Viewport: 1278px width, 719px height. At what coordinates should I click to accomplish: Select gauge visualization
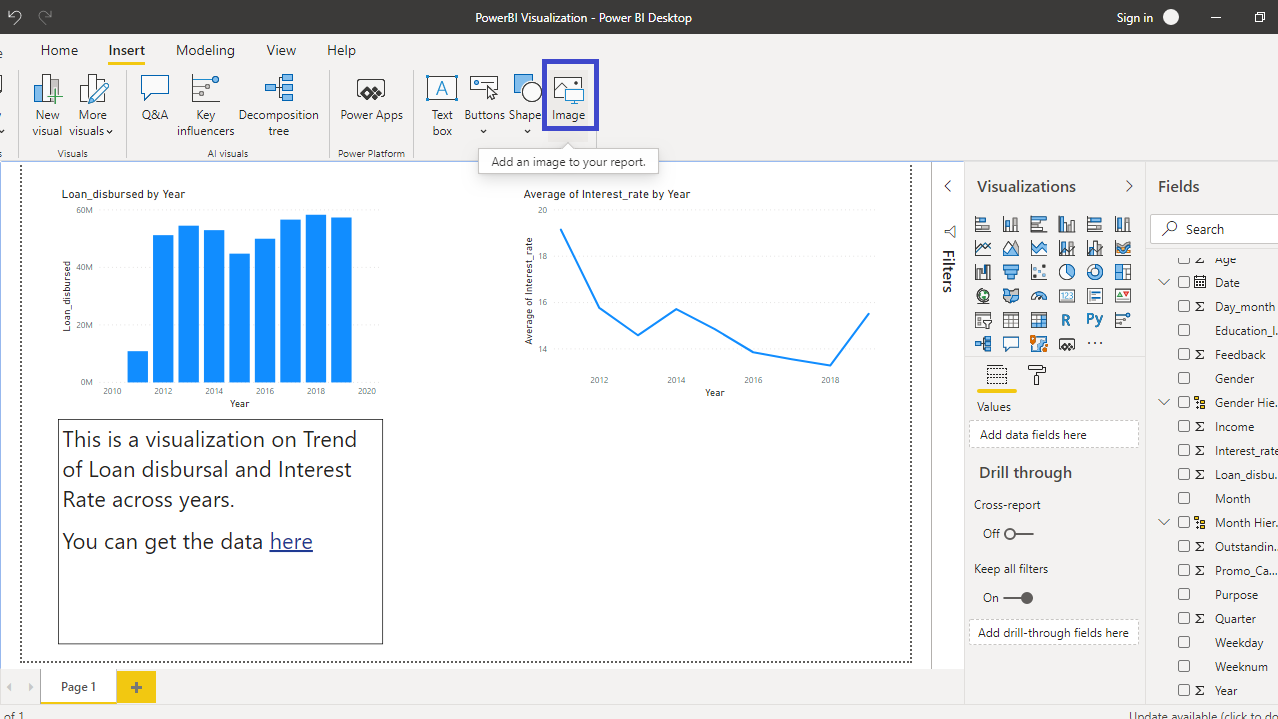coord(1039,296)
